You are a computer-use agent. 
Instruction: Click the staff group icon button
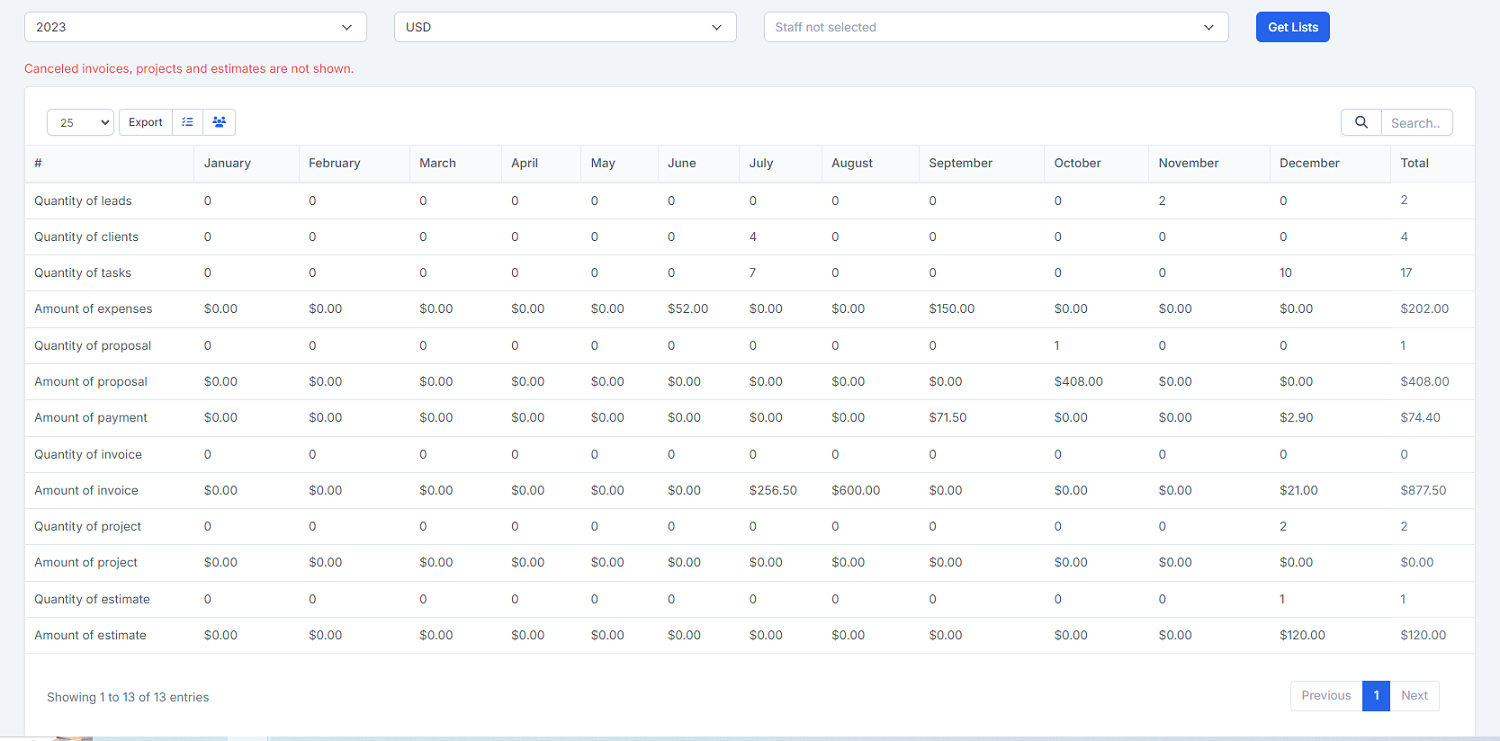pos(219,122)
